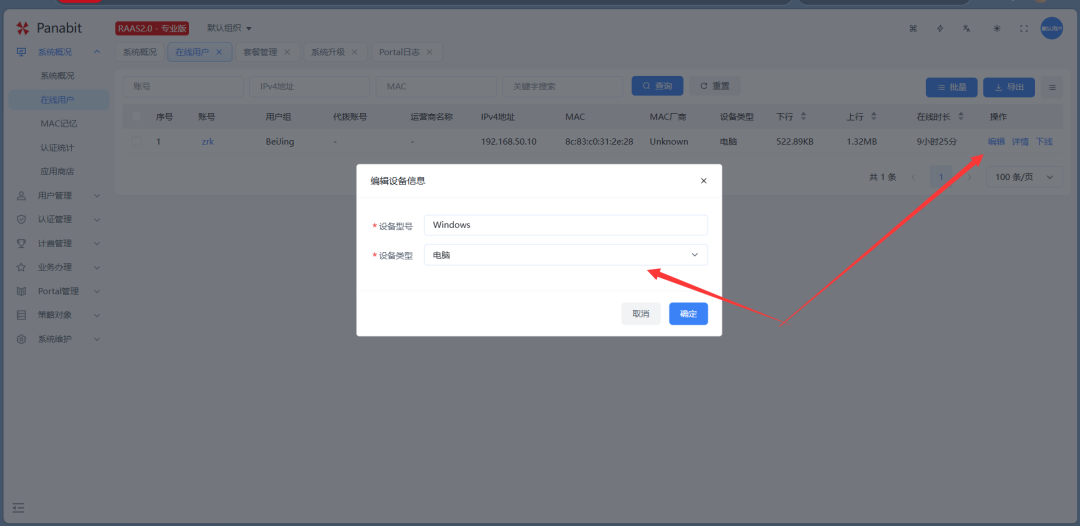Open MAC记忆 item in sidebar
This screenshot has width=1080, height=526.
57,123
